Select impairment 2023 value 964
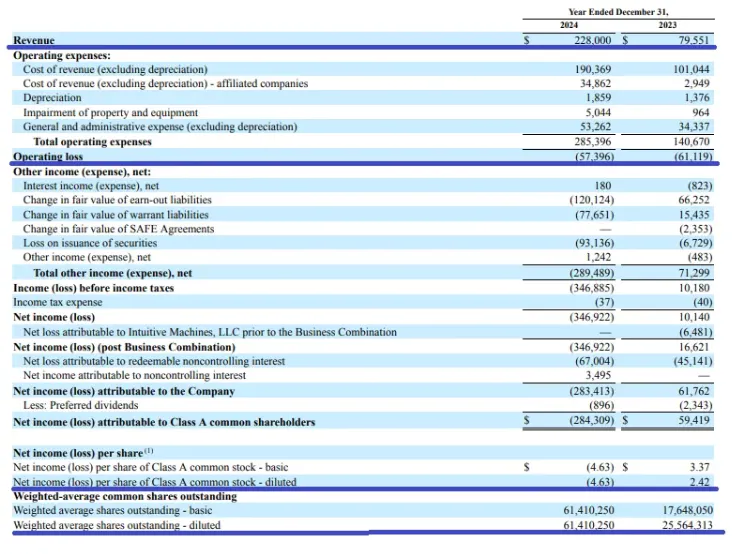This screenshot has height=554, width=733. [x=701, y=112]
